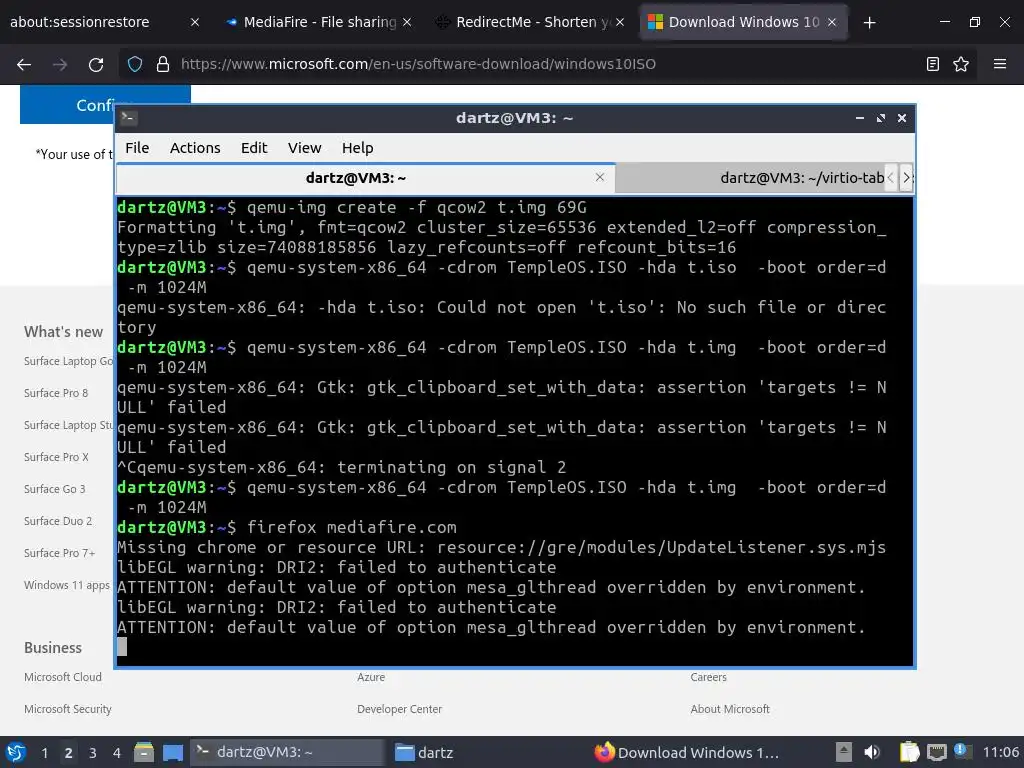Switch to the MediaFire File sharing tab
Viewport: 1024px width, 768px height.
319,22
